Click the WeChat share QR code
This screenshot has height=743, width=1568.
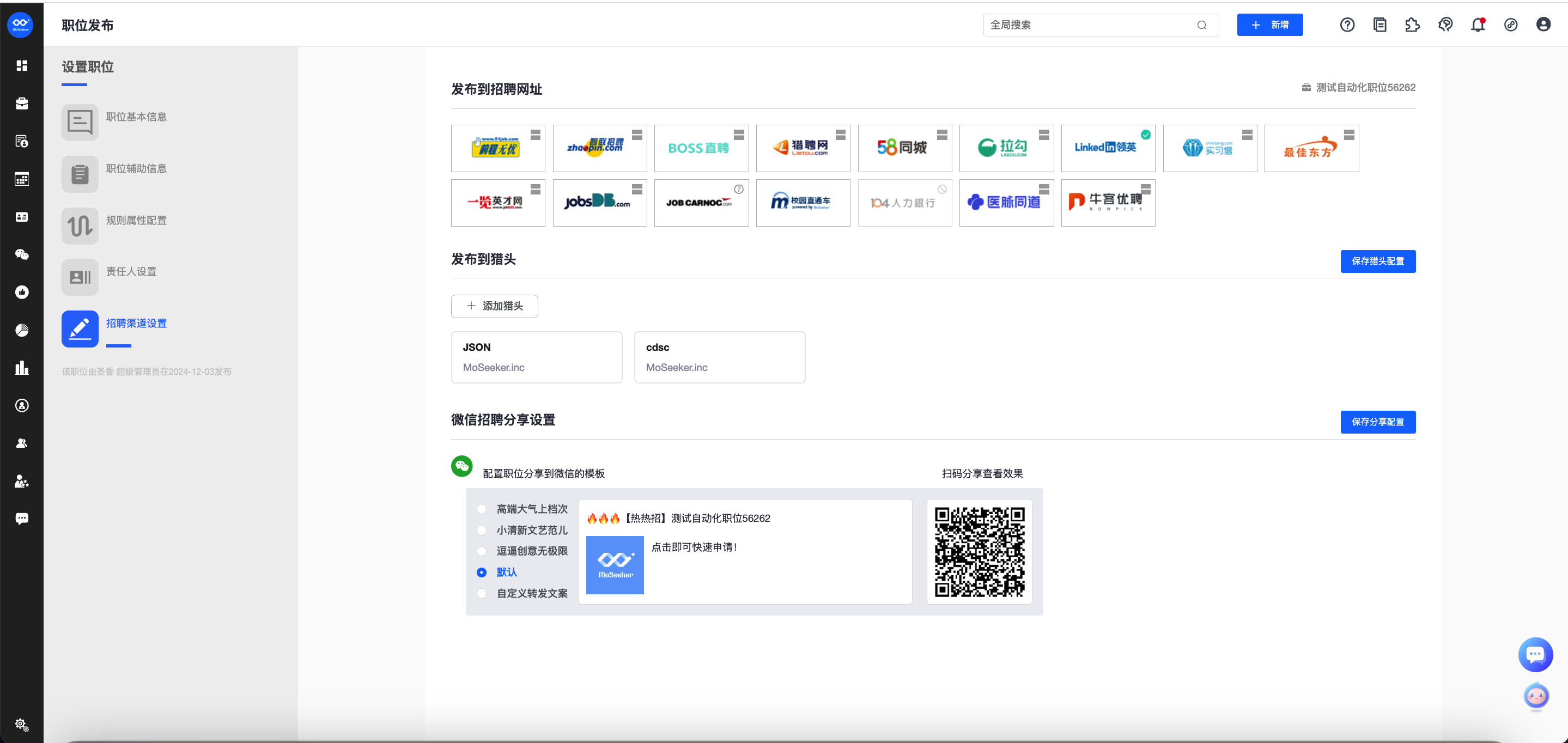(x=980, y=552)
